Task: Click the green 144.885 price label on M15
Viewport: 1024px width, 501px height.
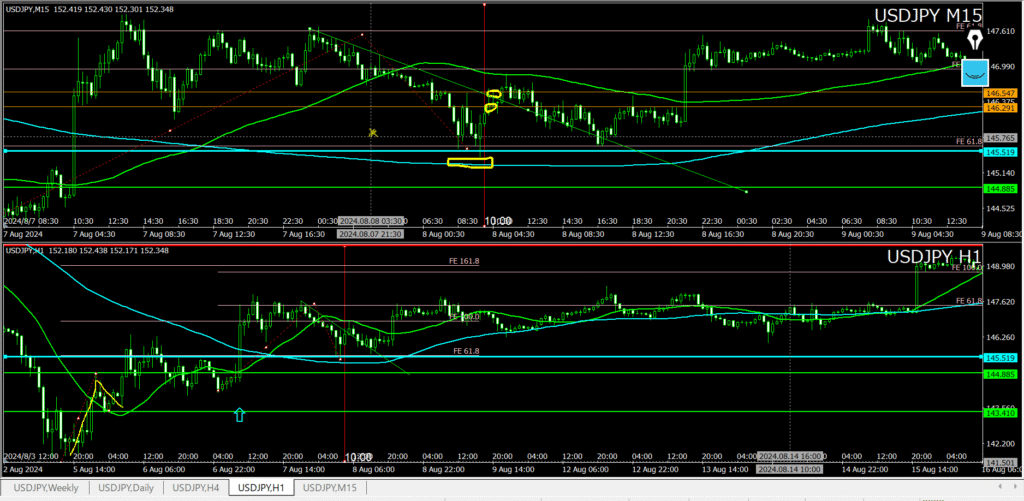Action: [x=1001, y=187]
